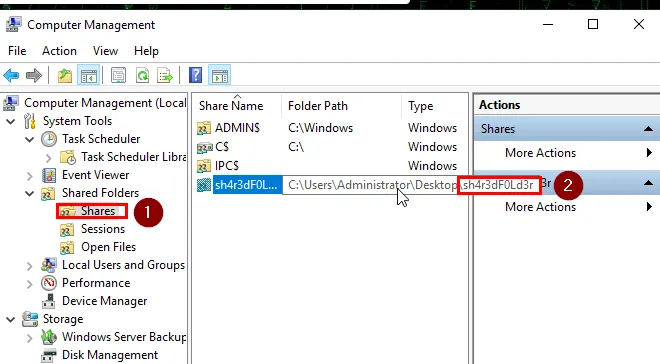This screenshot has height=364, width=660.
Task: Click the sh4r3dF0L share row icon
Action: tap(204, 185)
